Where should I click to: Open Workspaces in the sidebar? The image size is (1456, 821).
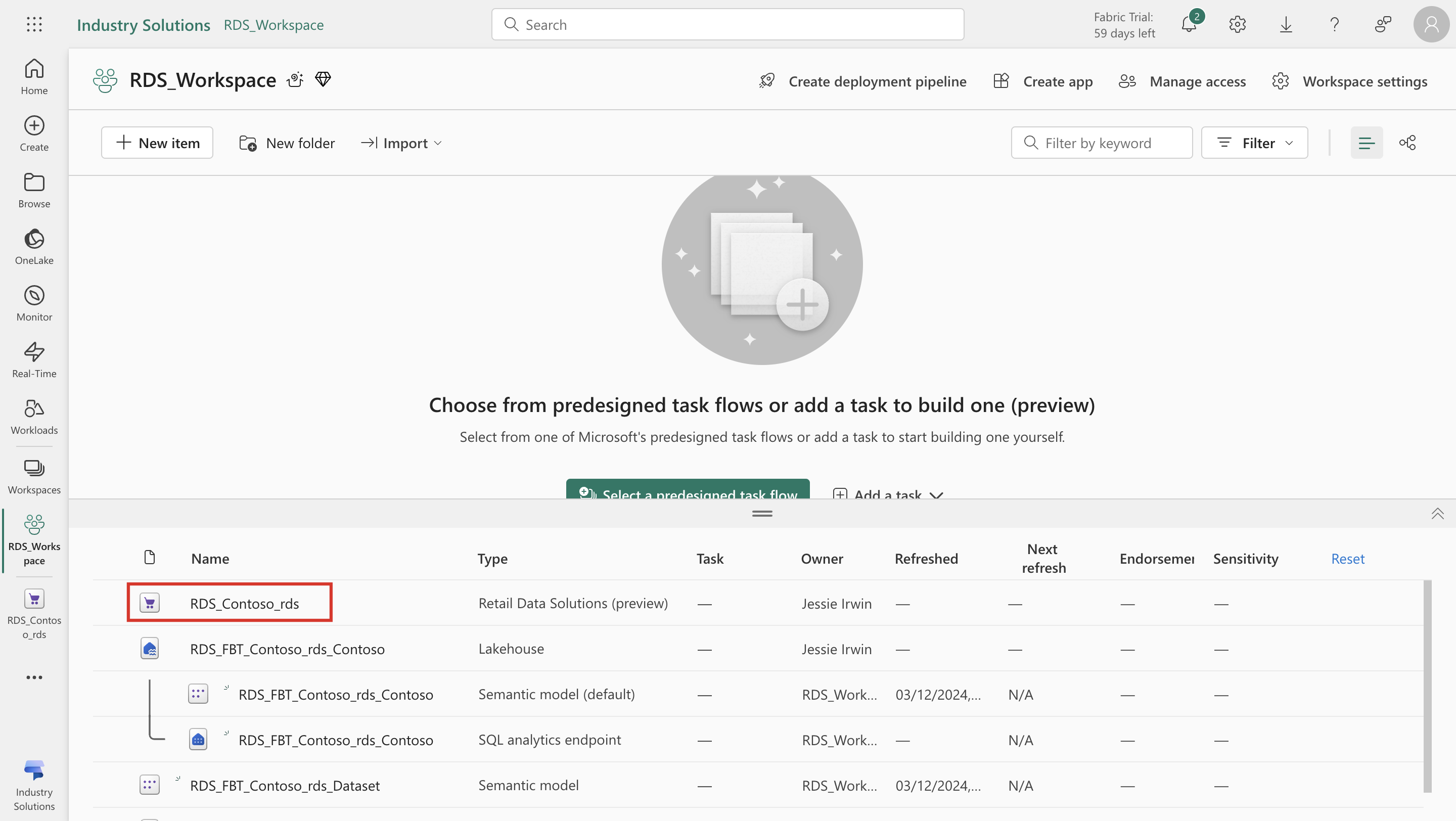pos(34,476)
